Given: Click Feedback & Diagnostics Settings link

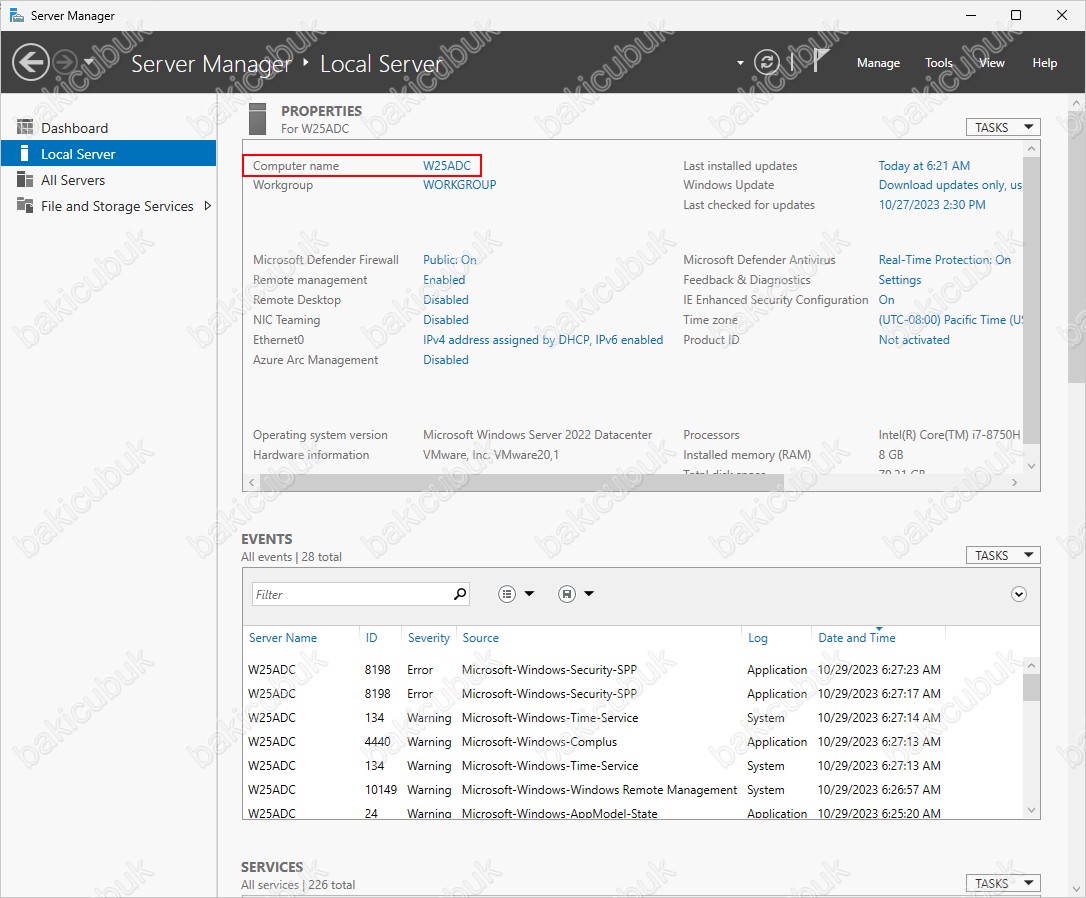Looking at the screenshot, I should [x=900, y=280].
